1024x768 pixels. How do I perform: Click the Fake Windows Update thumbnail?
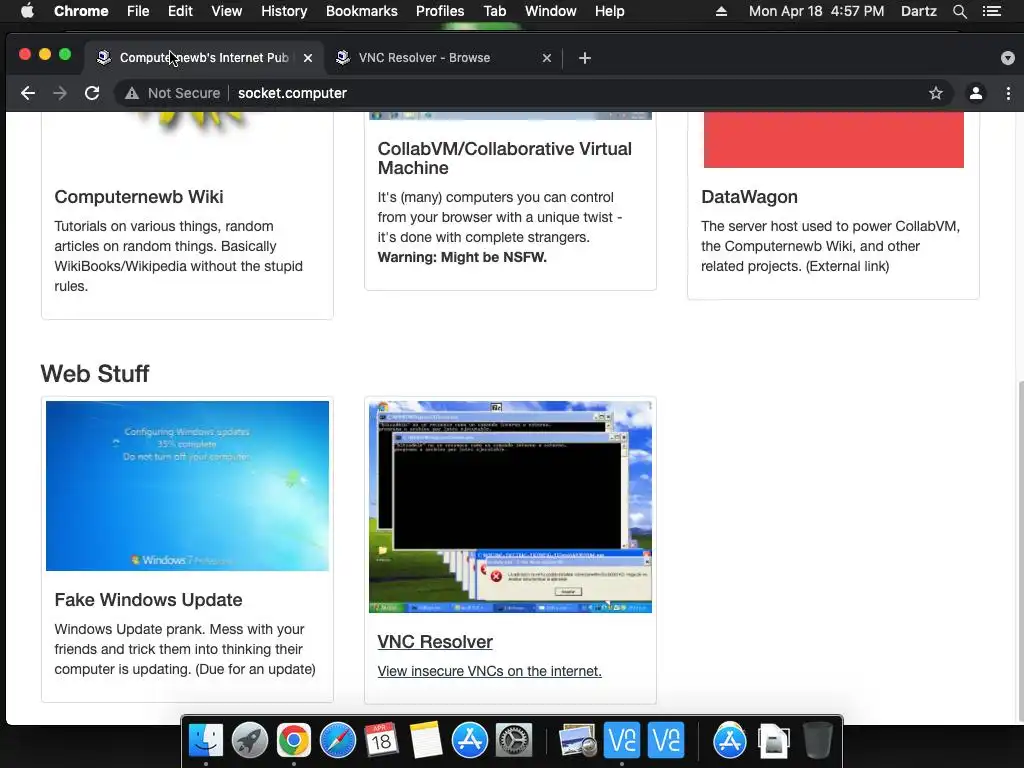click(x=187, y=486)
